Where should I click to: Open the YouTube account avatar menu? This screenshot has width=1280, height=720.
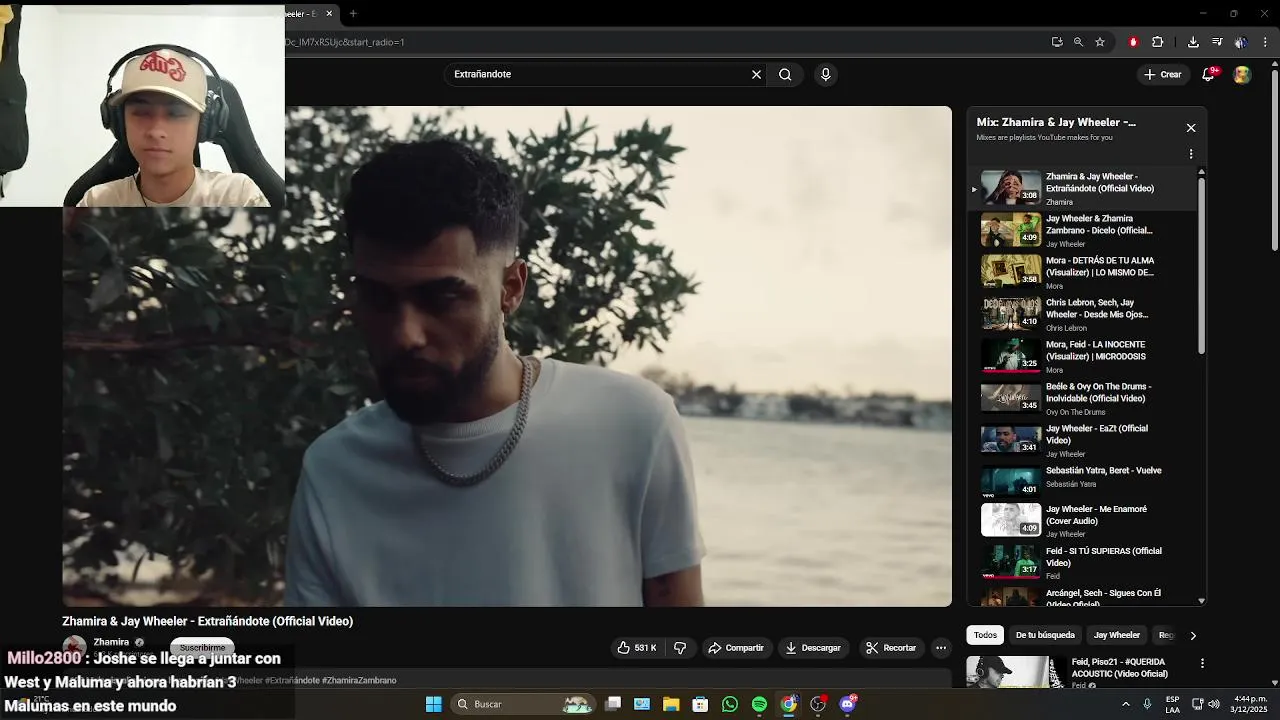[x=1242, y=74]
